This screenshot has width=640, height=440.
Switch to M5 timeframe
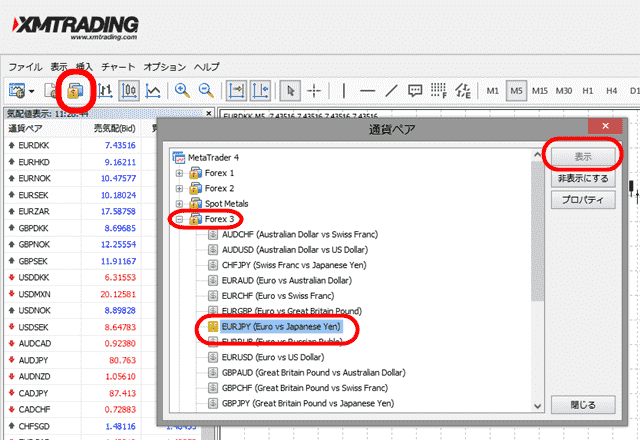coord(516,91)
